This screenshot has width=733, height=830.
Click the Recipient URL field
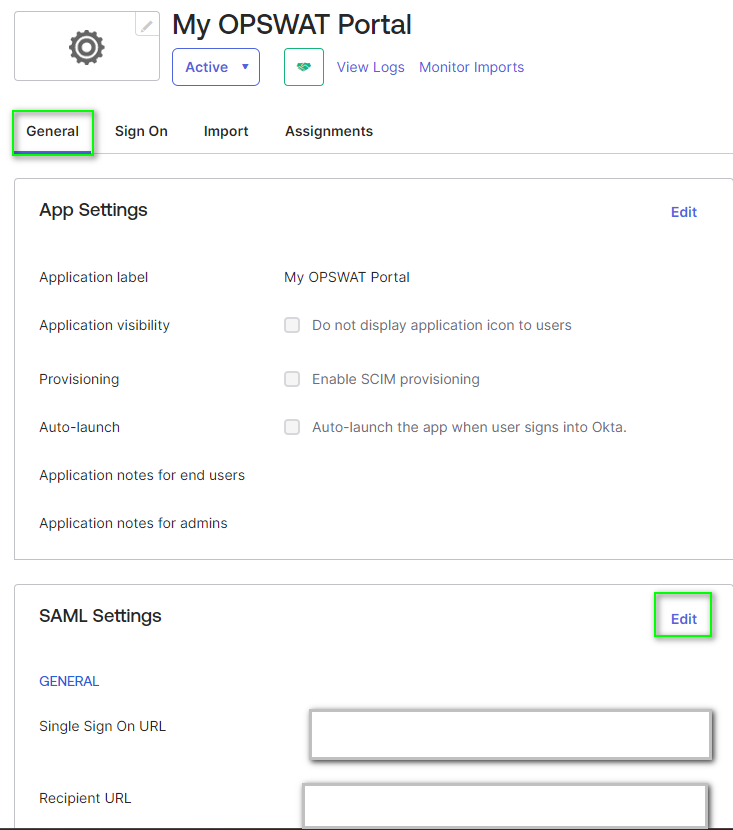(x=505, y=806)
